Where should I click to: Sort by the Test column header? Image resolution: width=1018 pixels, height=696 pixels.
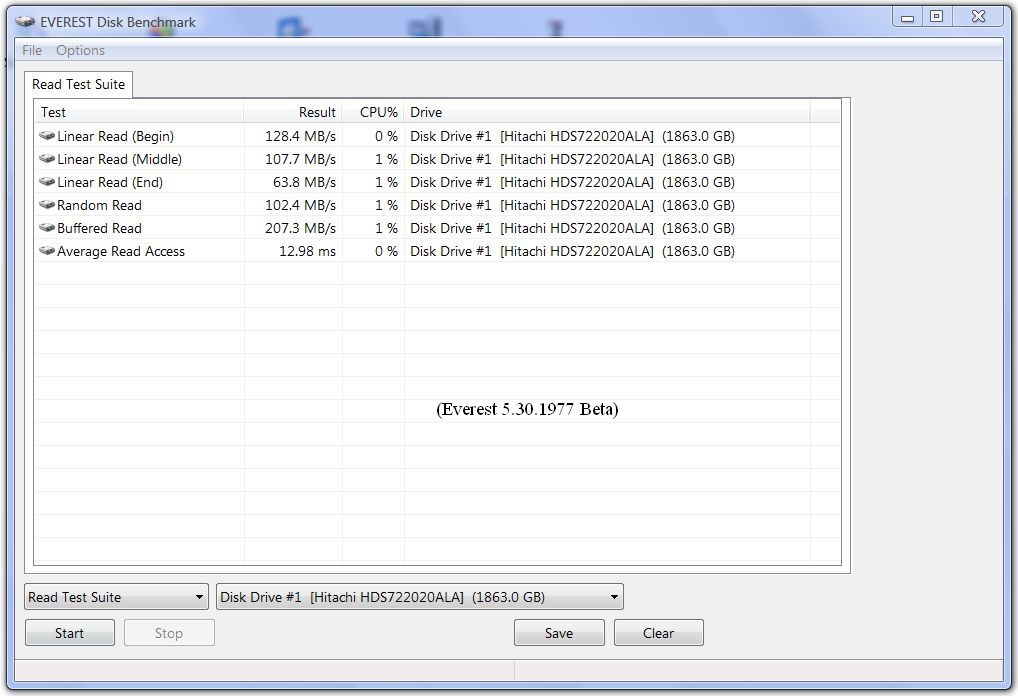point(140,112)
